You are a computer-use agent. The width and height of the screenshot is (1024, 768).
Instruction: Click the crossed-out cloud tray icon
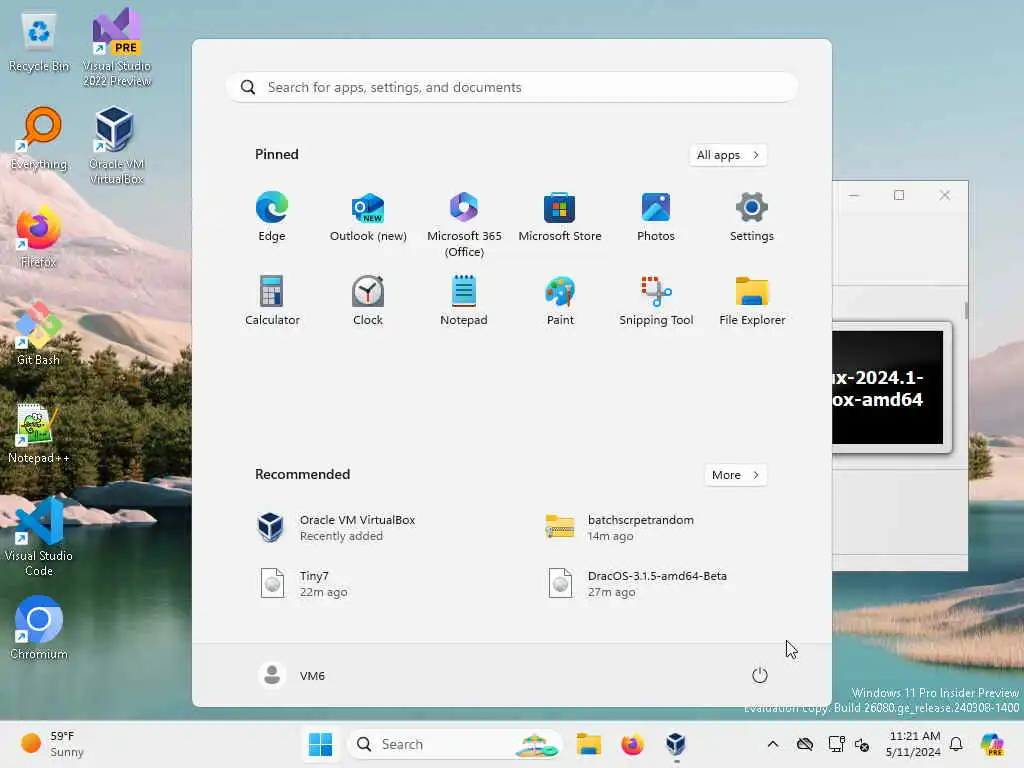805,744
